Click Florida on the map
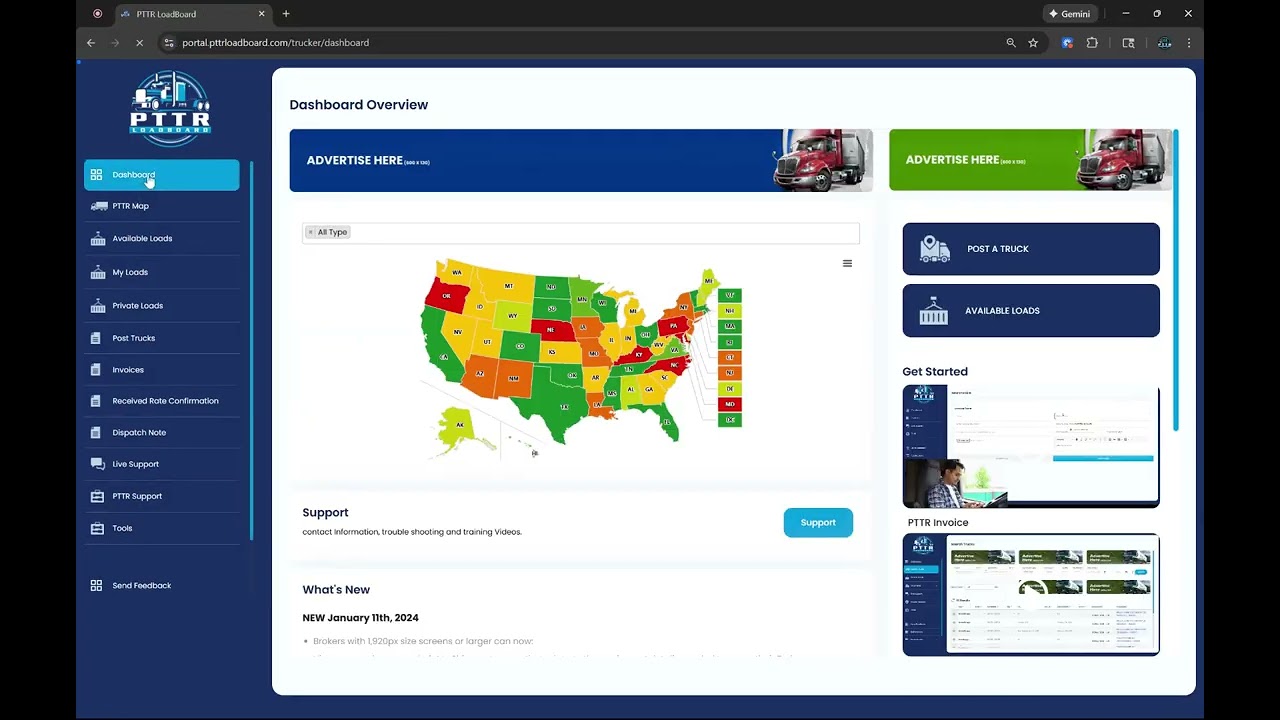 (663, 423)
